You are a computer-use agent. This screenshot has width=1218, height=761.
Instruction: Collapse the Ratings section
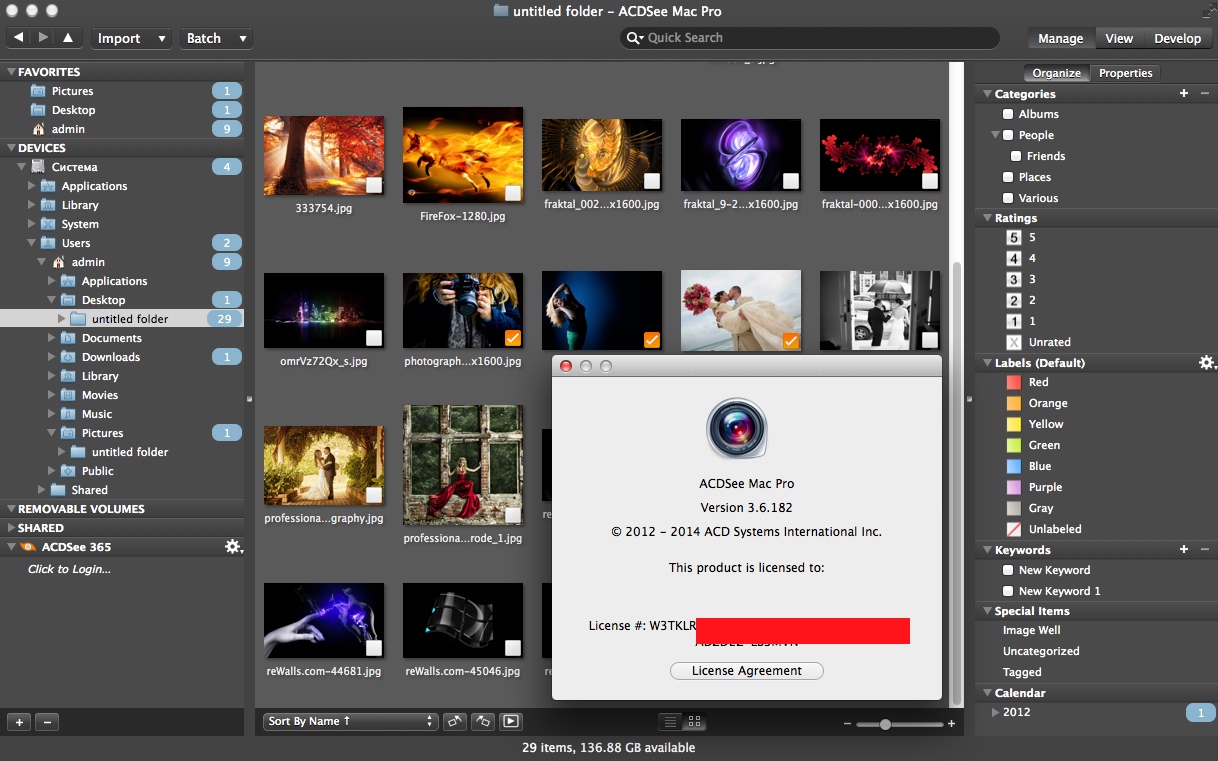pos(985,218)
